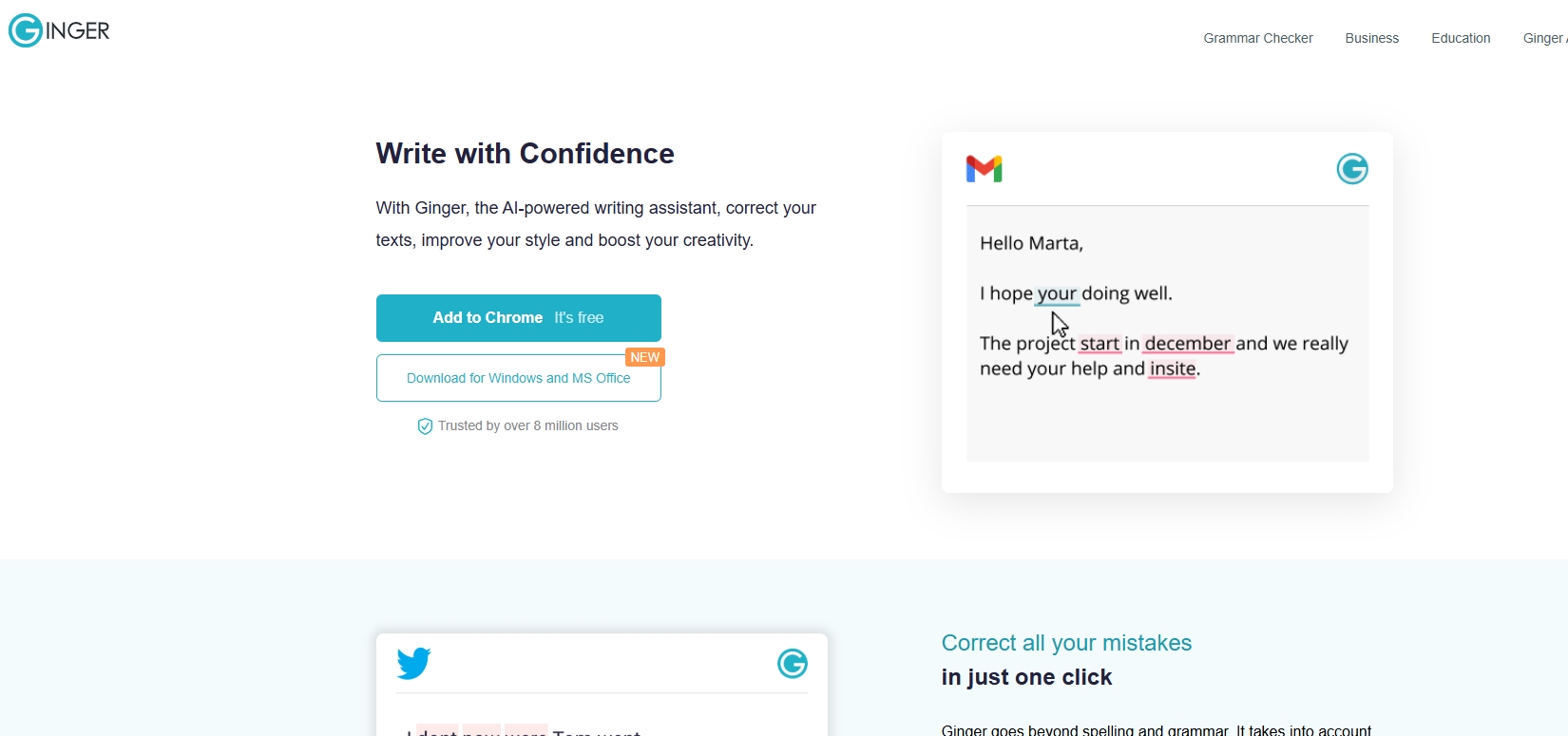
Task: Click the Twitter bird icon
Action: click(414, 663)
